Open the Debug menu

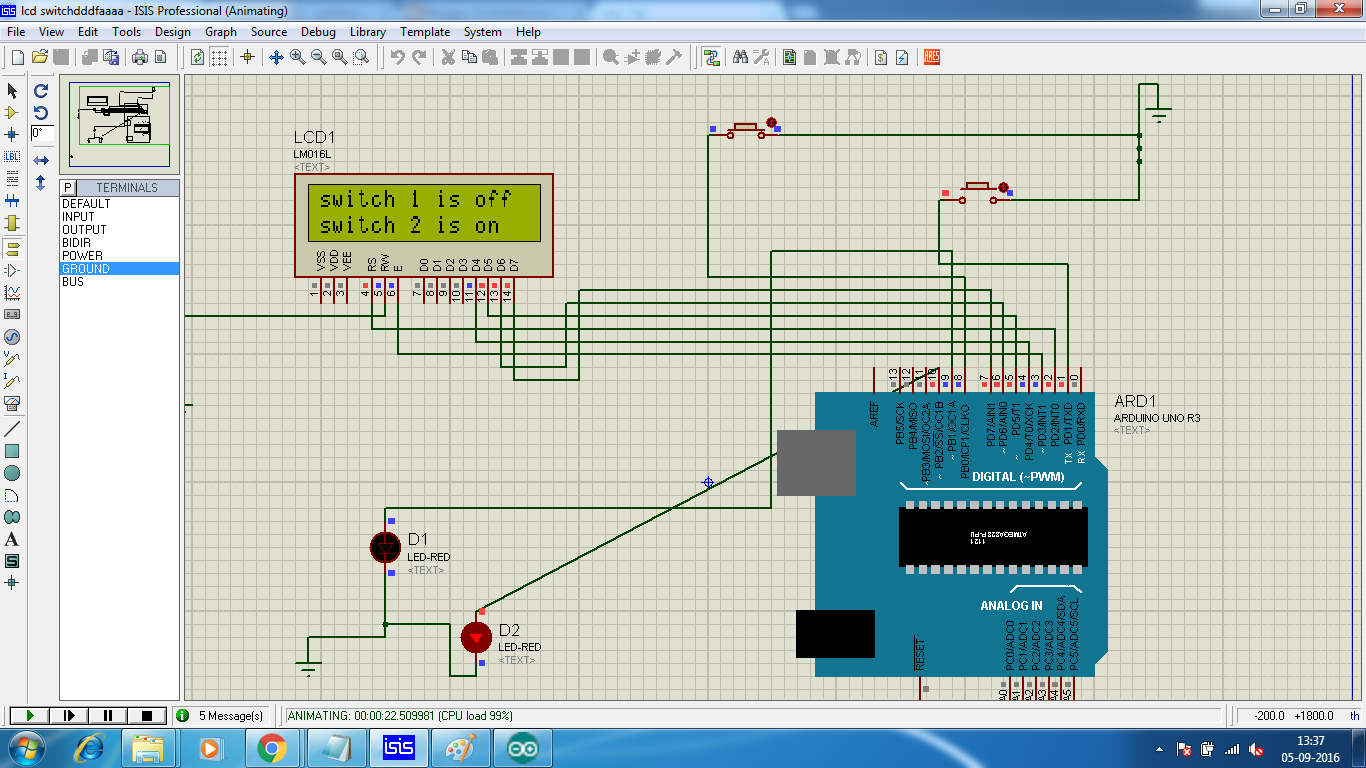pyautogui.click(x=318, y=32)
